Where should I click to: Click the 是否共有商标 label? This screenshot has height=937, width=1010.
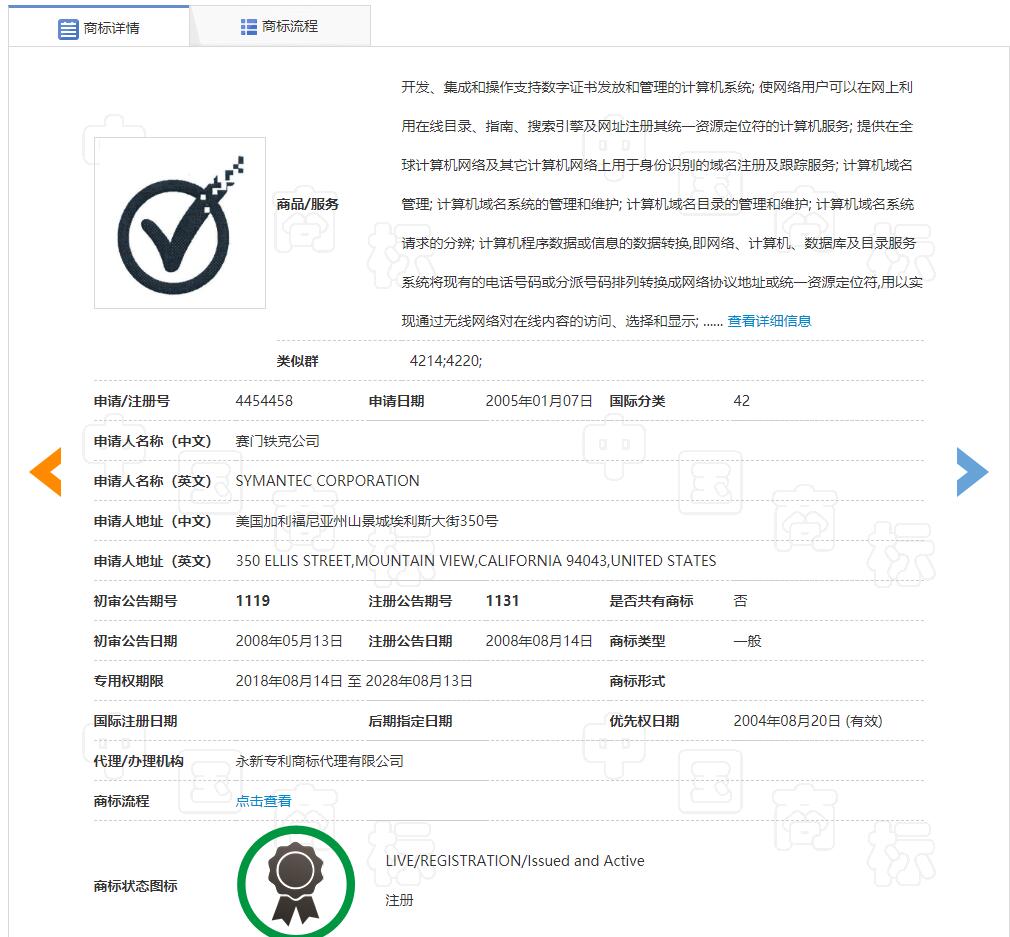[651, 601]
